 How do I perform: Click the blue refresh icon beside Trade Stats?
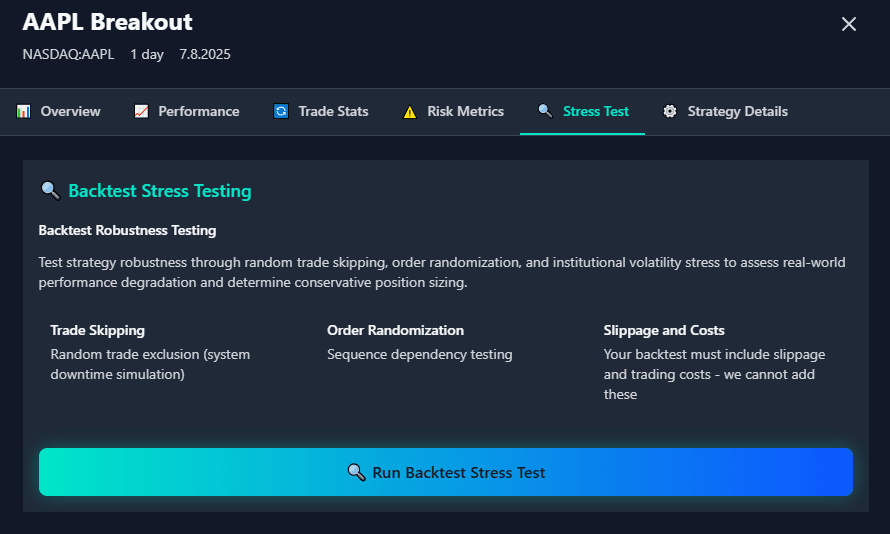[x=281, y=112]
